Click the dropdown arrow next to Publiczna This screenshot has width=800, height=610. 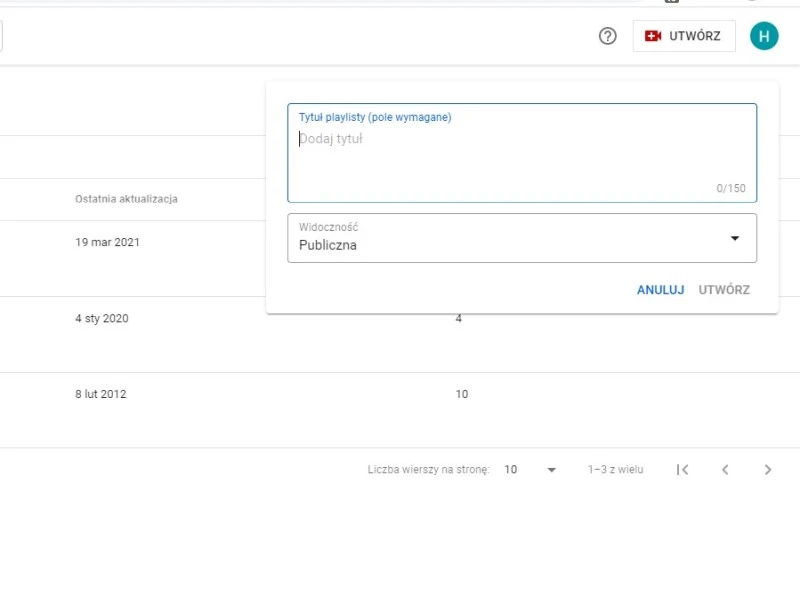pyautogui.click(x=735, y=238)
